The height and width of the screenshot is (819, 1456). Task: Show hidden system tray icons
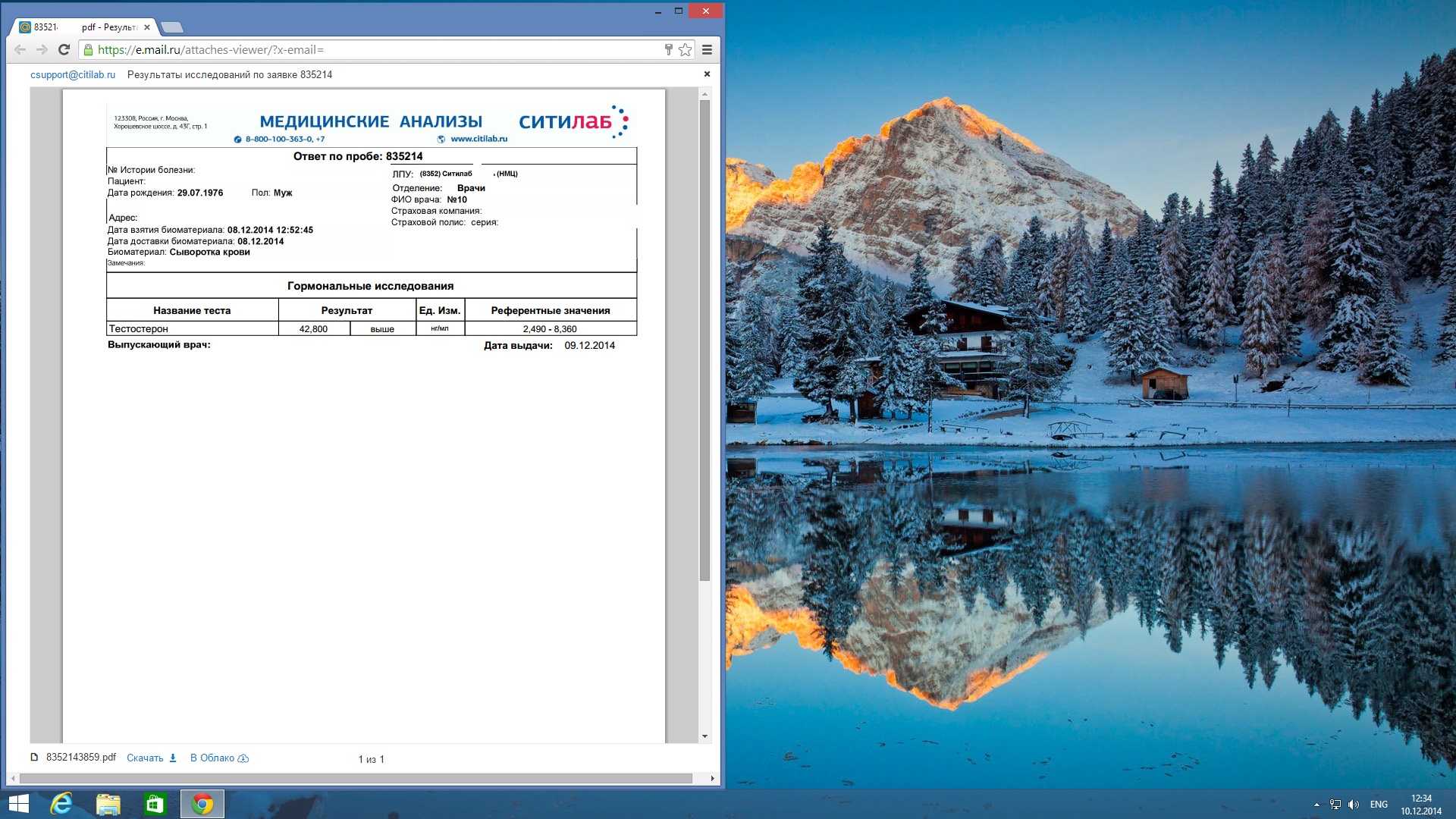(1316, 805)
